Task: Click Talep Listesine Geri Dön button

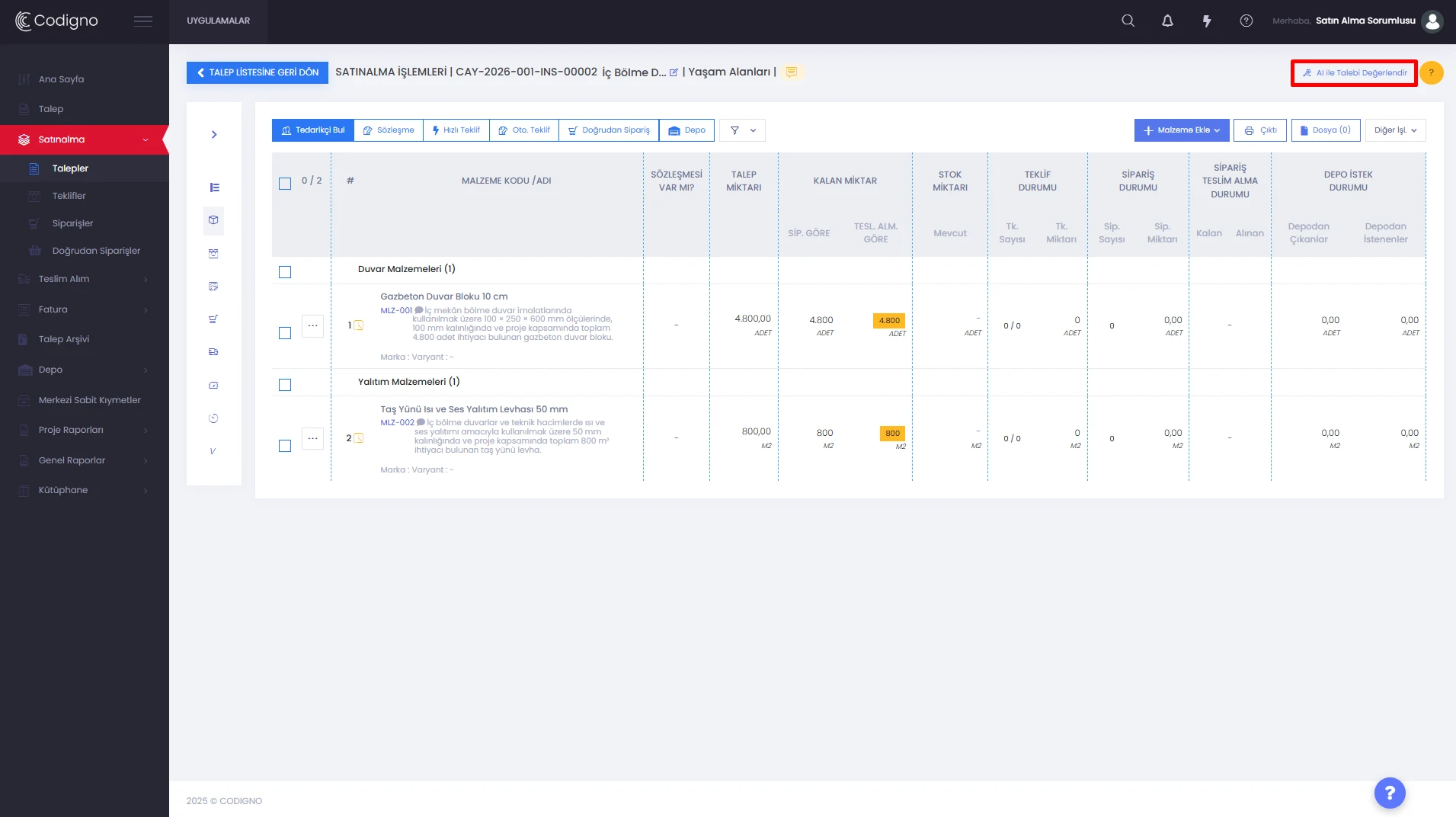Action: 258,72
